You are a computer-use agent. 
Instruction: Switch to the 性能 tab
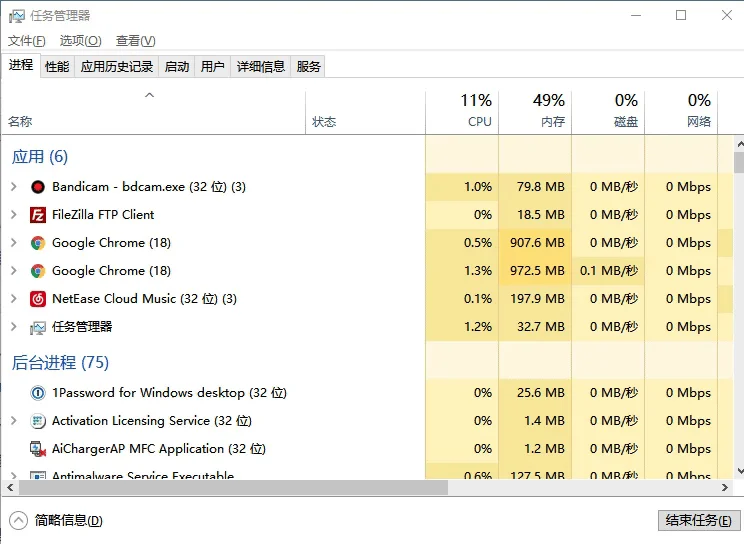tap(57, 66)
